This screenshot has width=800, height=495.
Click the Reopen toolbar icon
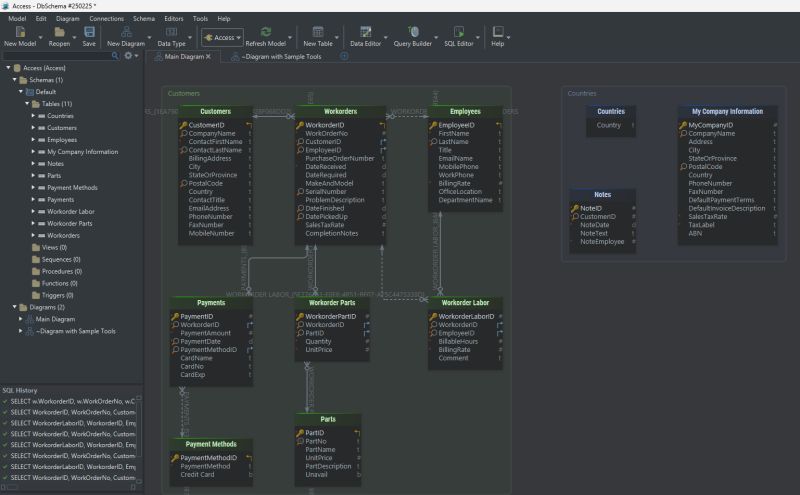(59, 32)
